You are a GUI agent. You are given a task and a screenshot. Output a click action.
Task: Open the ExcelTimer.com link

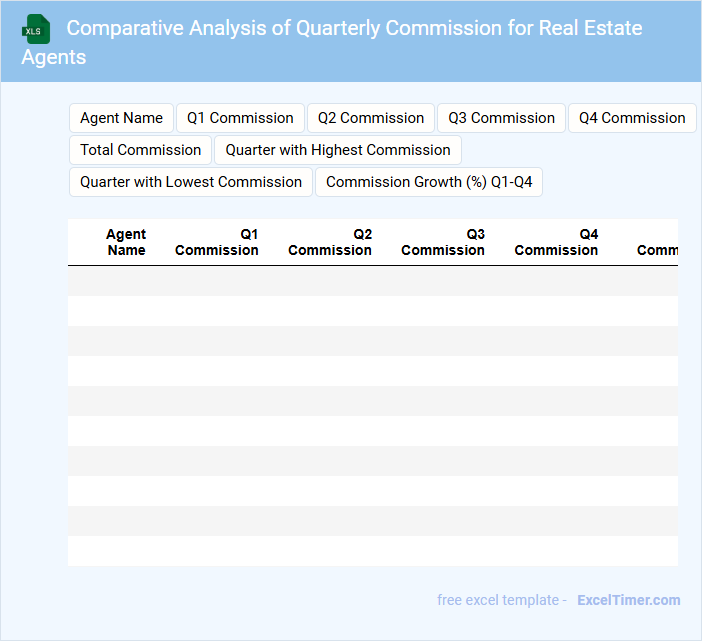[x=628, y=600]
